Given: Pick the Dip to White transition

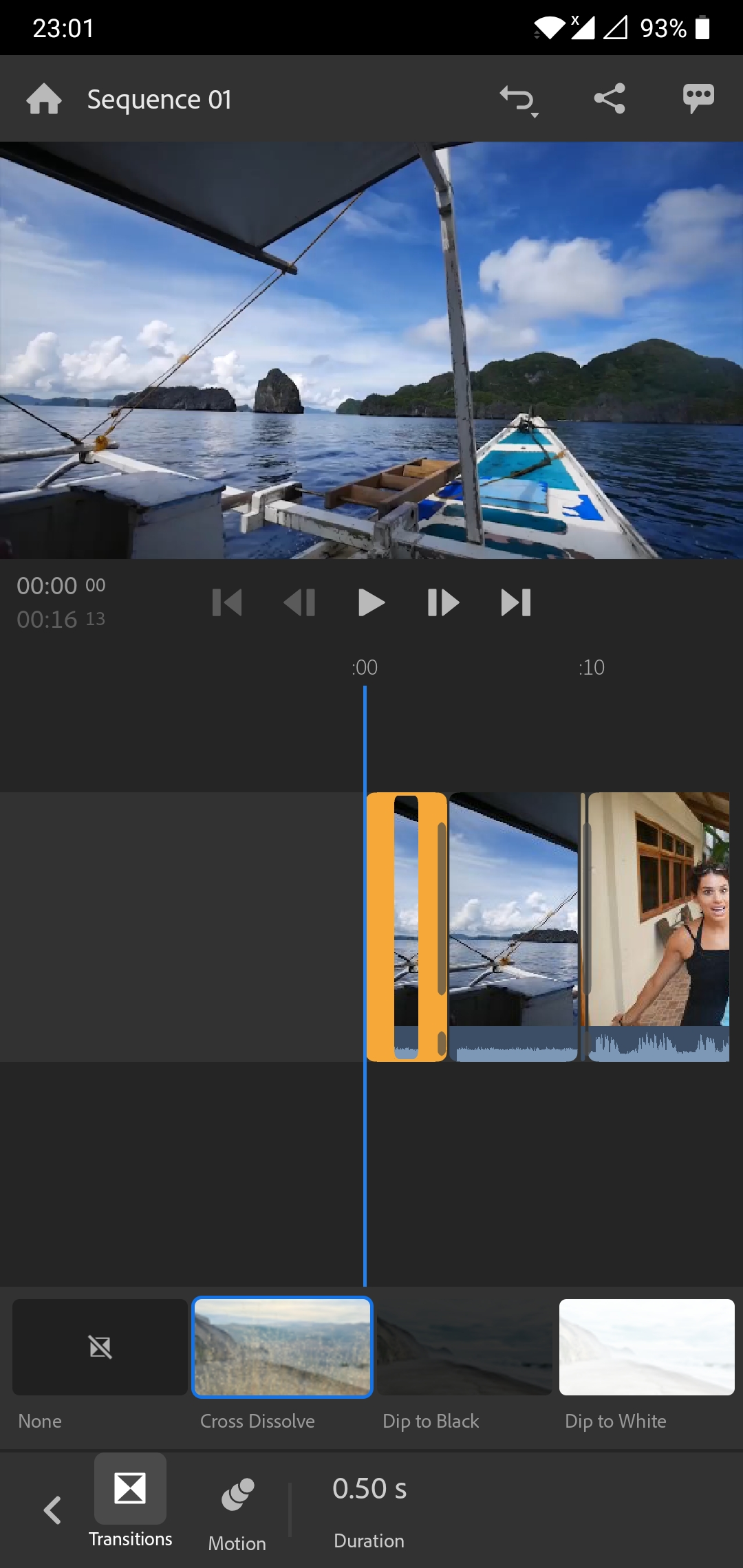Looking at the screenshot, I should coord(647,1347).
